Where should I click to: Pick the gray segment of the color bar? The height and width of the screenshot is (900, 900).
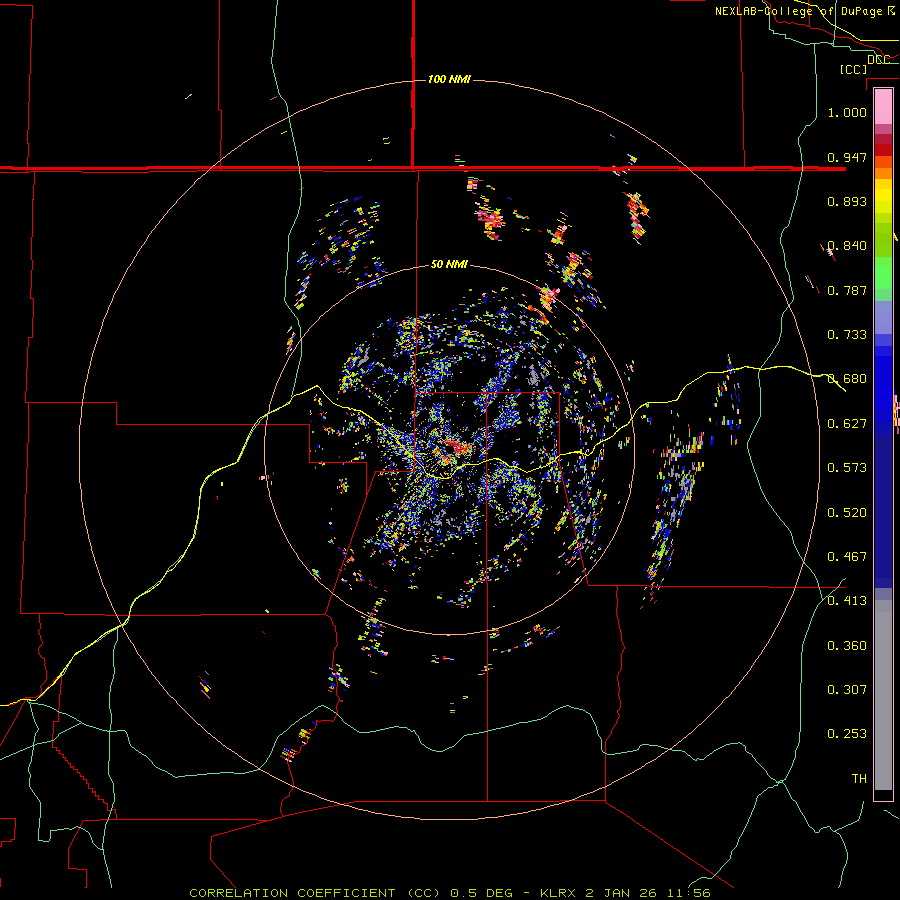[x=883, y=695]
